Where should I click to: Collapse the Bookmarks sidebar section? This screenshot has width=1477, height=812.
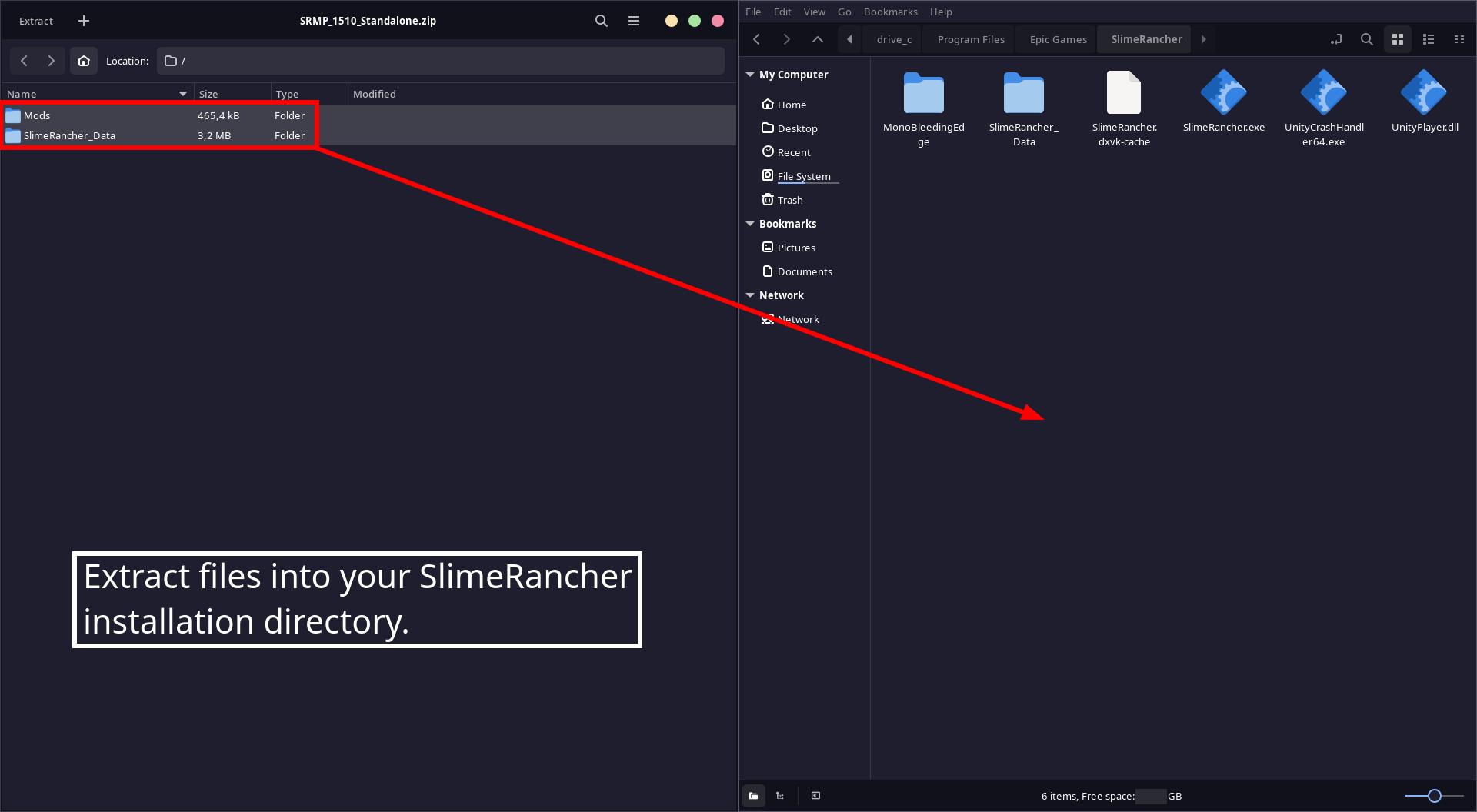click(750, 224)
